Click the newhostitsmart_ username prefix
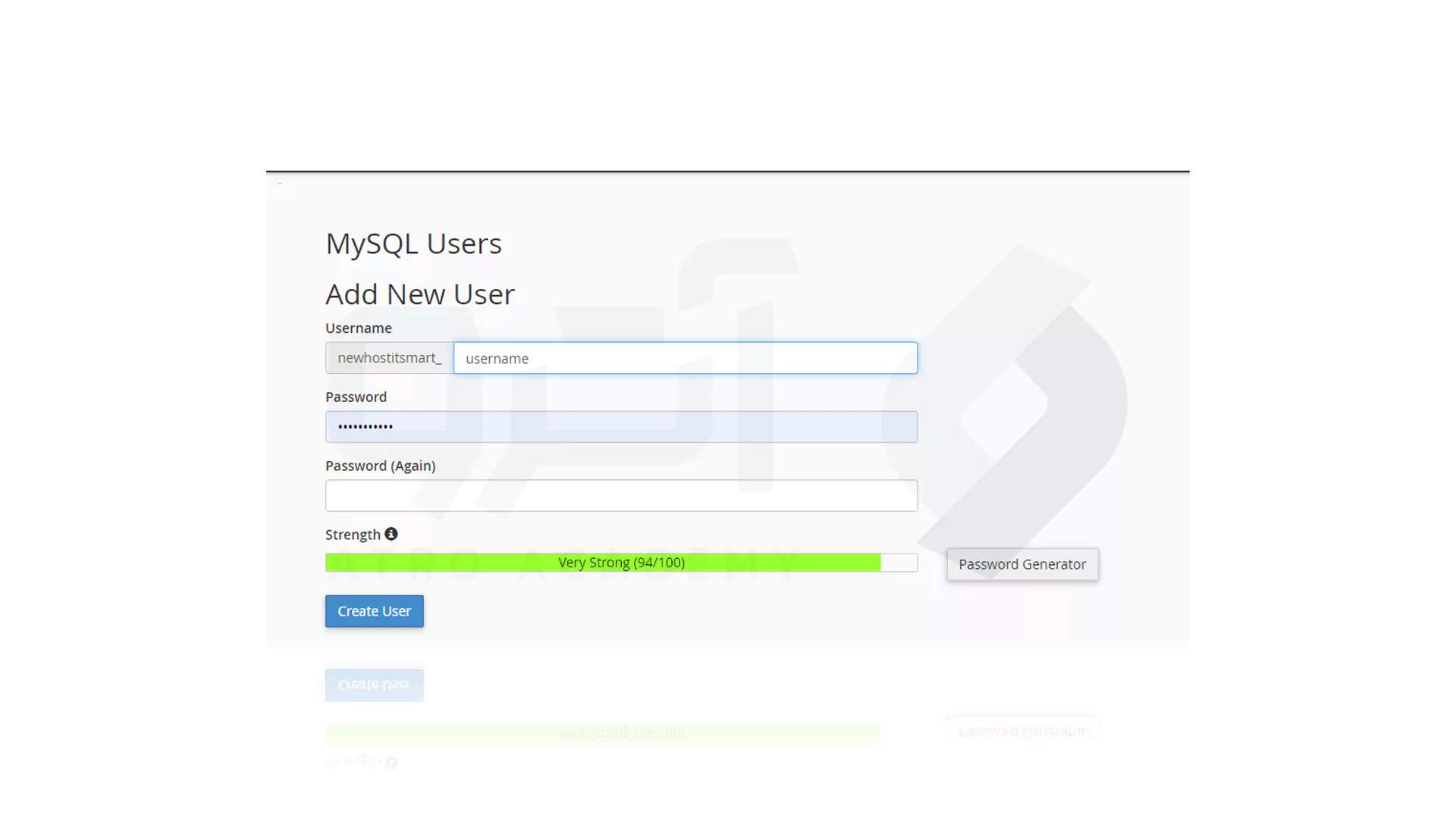 (390, 358)
